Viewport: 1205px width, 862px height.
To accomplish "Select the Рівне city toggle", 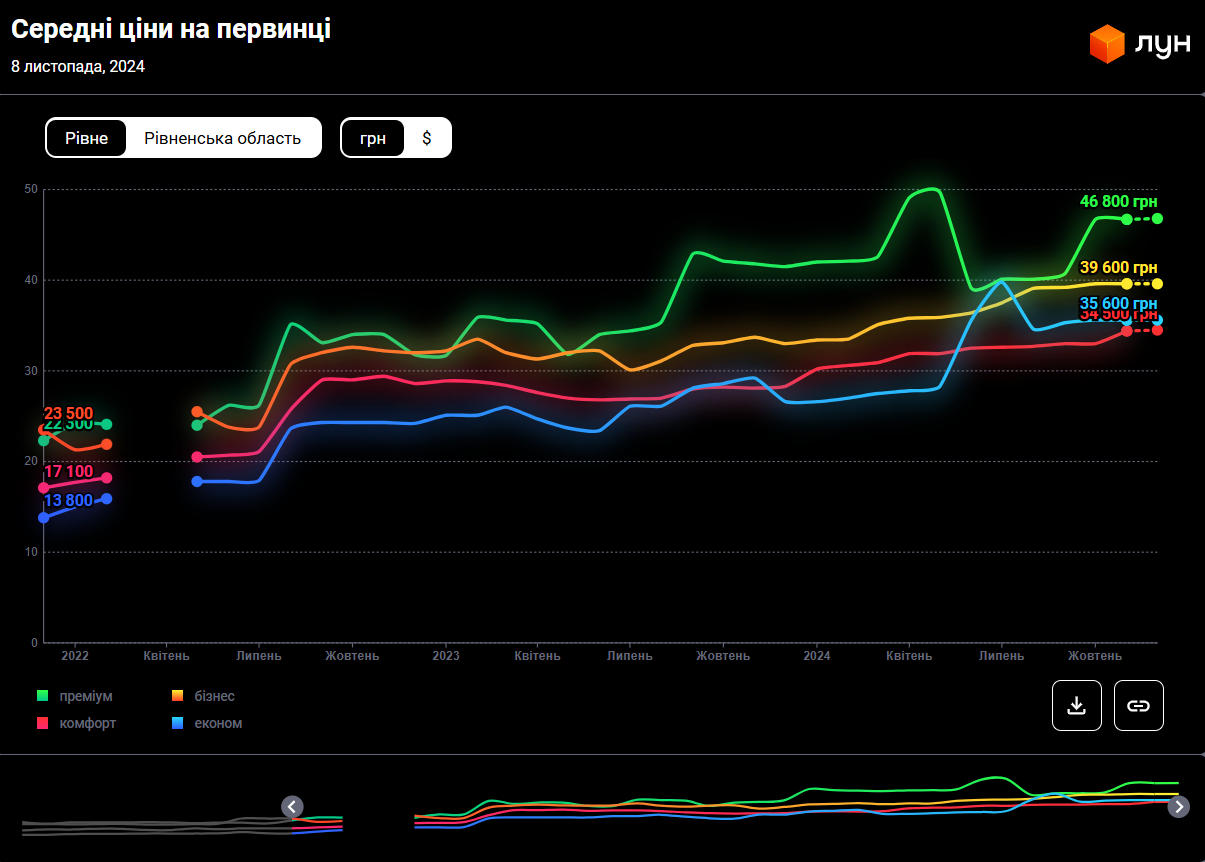I will tap(87, 138).
